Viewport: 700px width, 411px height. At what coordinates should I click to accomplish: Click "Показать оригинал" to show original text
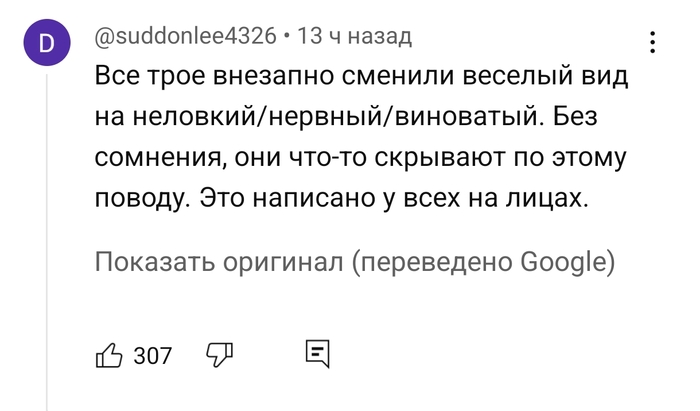click(x=218, y=262)
